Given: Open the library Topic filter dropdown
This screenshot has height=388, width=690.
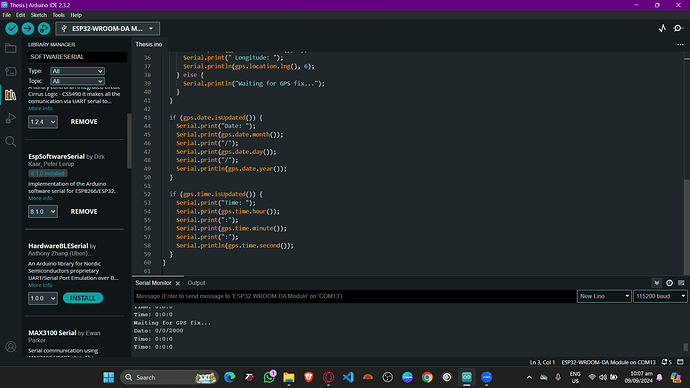Looking at the screenshot, I should [77, 81].
